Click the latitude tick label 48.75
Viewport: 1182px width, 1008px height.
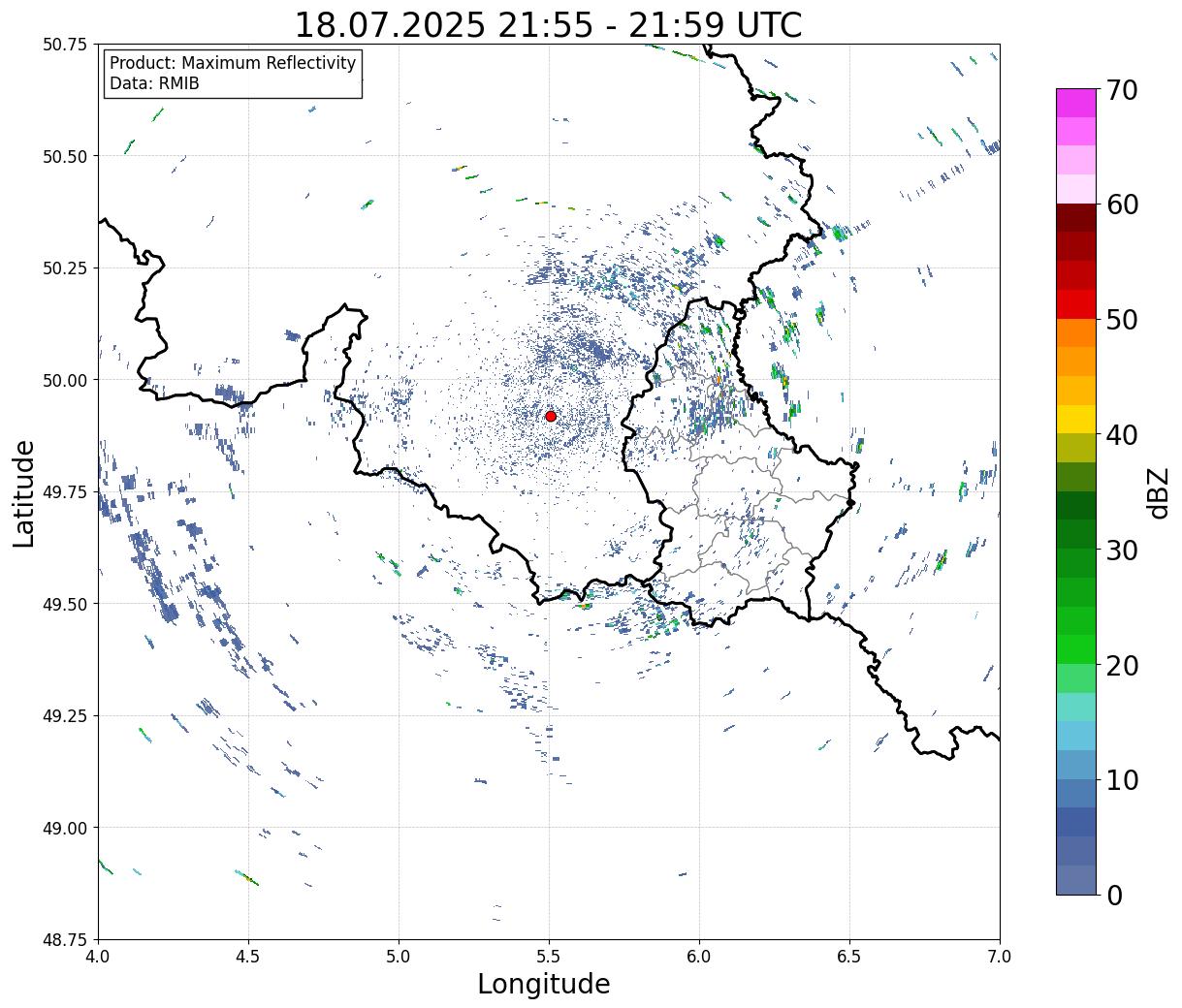click(x=65, y=940)
